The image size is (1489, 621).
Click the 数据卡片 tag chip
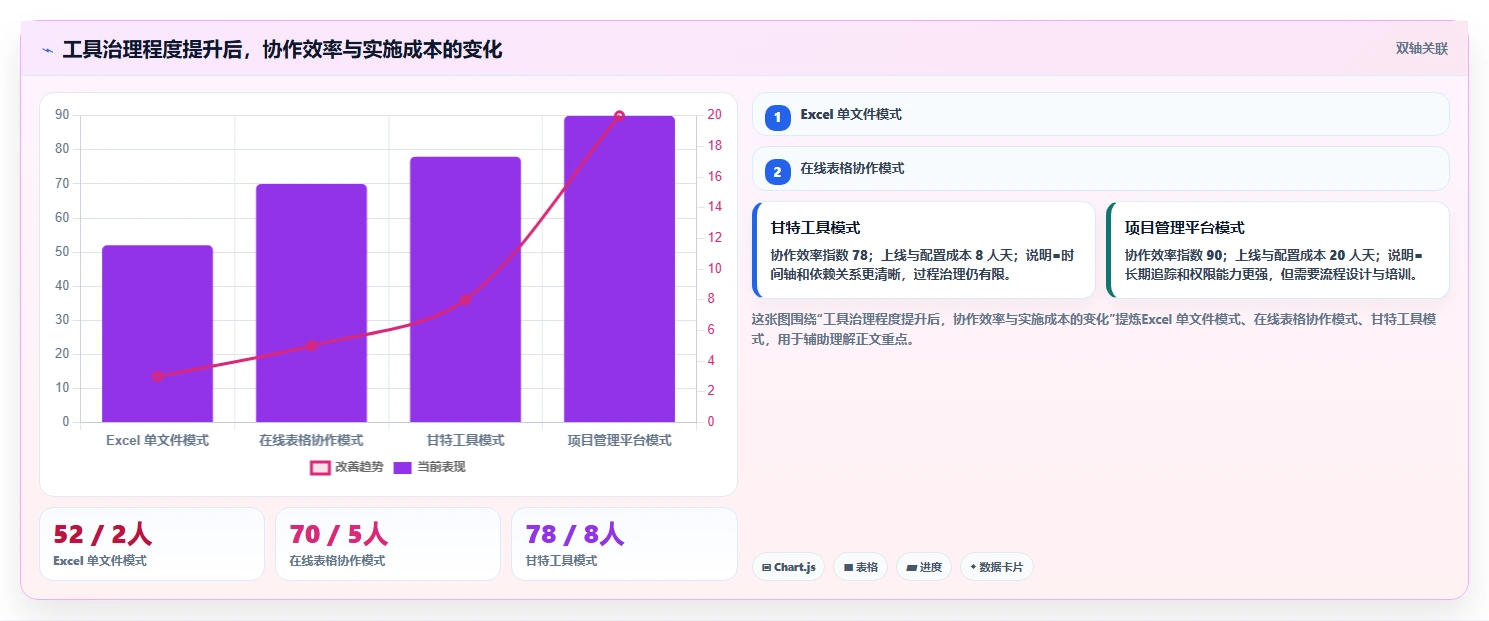click(996, 567)
